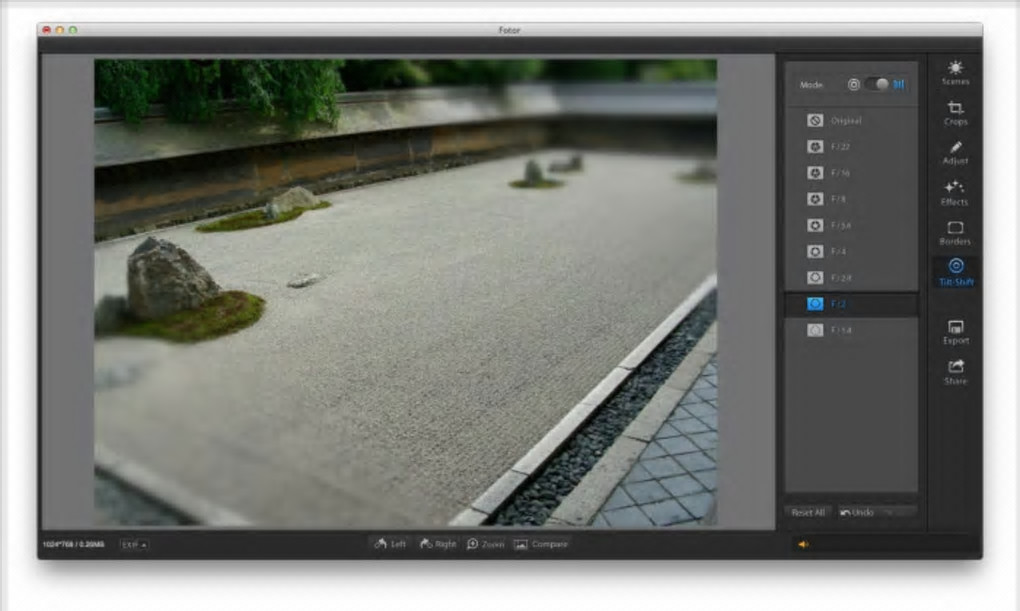Click the 1024*768 image size text
The height and width of the screenshot is (611, 1020).
click(74, 545)
